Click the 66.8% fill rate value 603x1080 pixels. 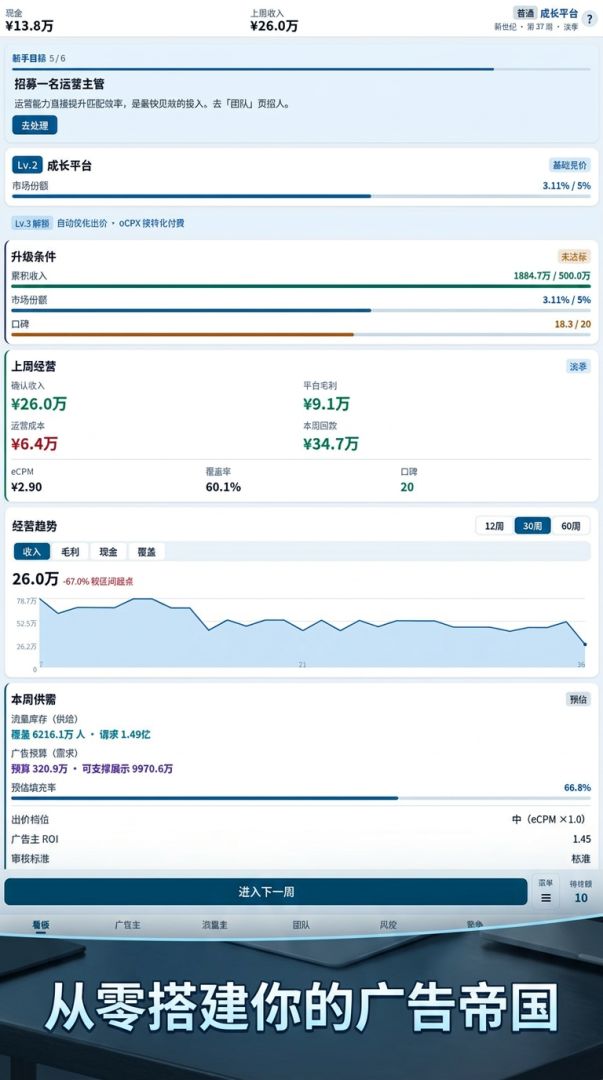pos(578,787)
